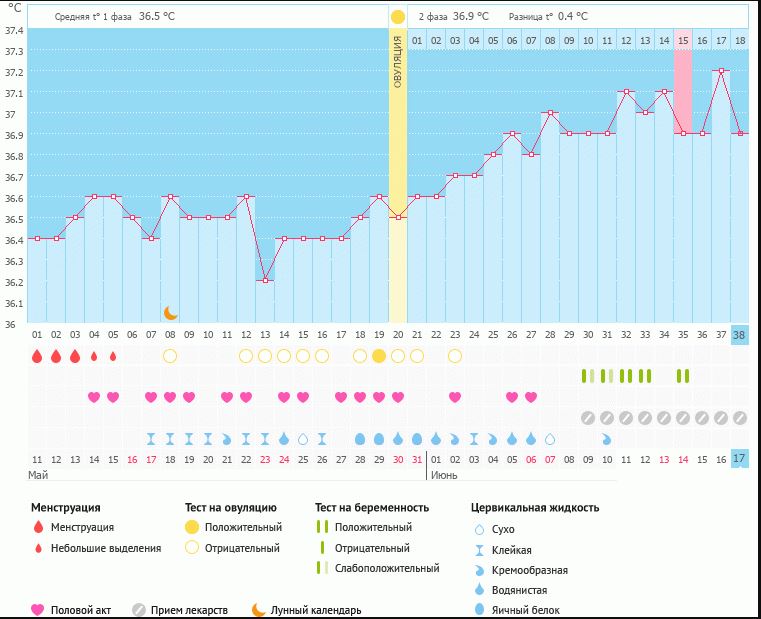Select the highlighted date 17 in the bottom row
Screen dimensions: 761x619
(739, 459)
